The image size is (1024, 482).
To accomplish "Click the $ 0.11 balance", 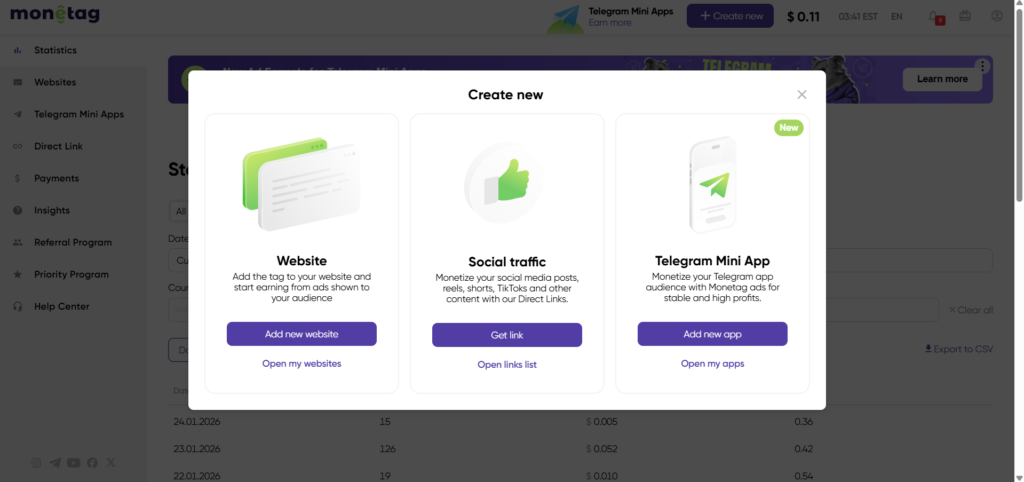I will [803, 17].
